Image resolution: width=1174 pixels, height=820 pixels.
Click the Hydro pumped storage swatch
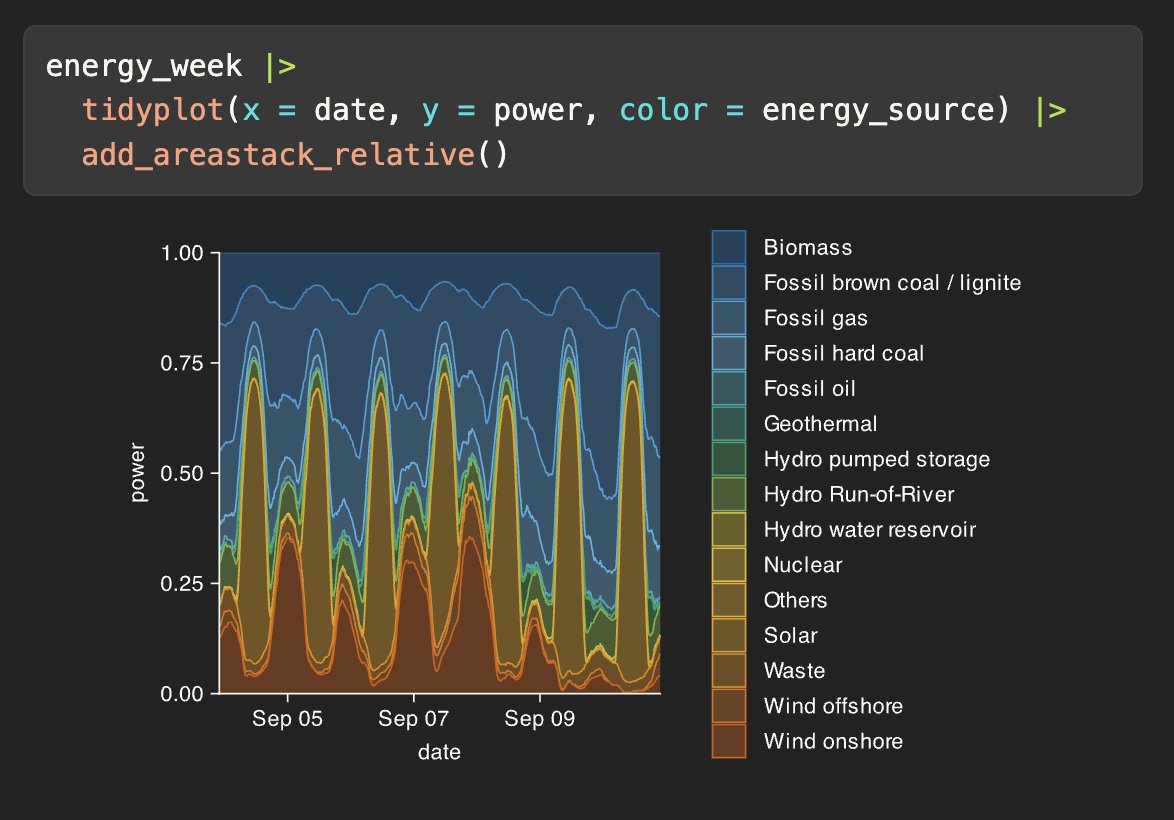pyautogui.click(x=729, y=459)
